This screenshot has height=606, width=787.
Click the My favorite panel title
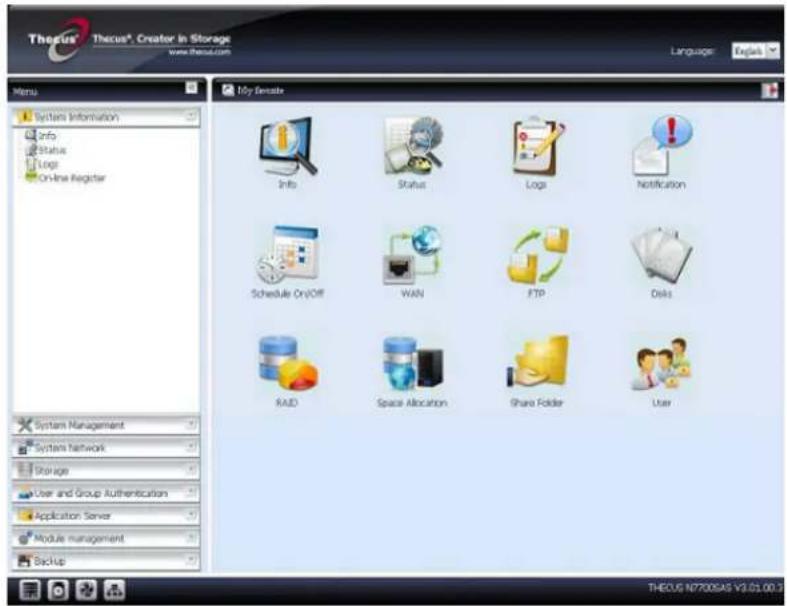click(x=260, y=91)
